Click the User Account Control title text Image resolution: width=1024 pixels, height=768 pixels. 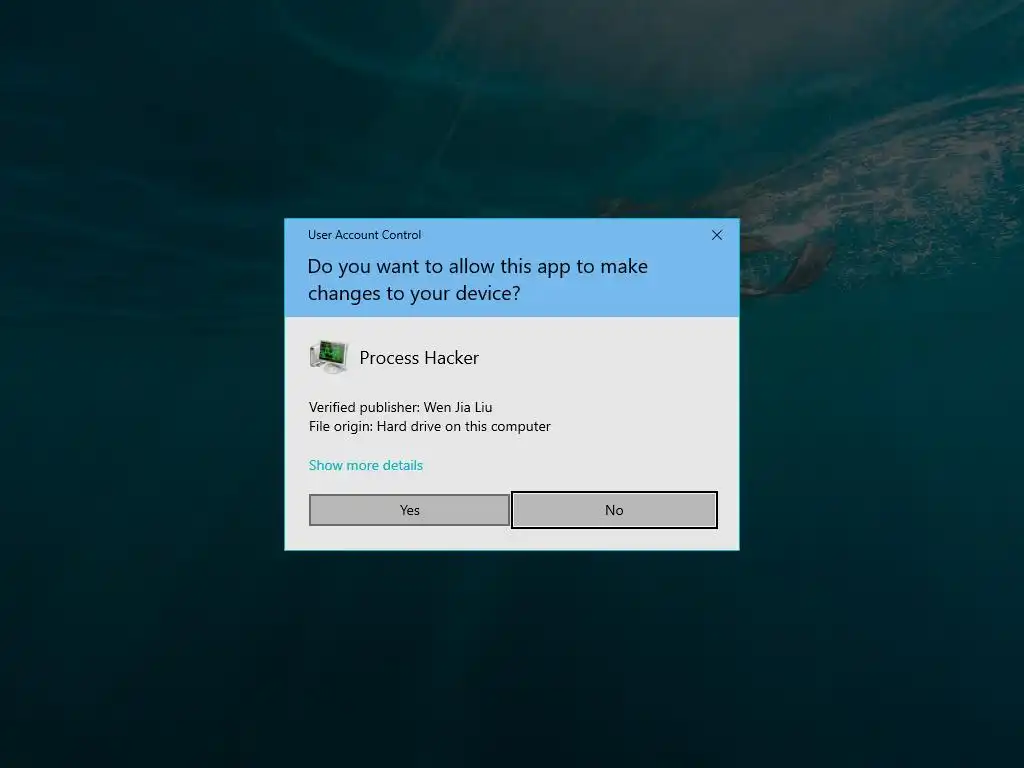click(364, 234)
